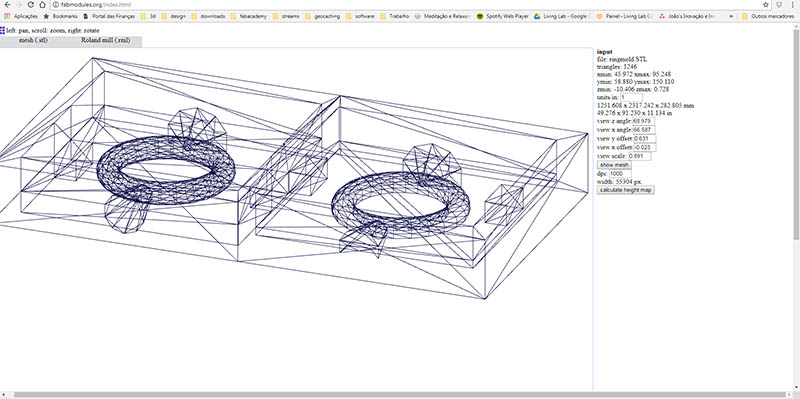Expand the hidden bookmarks overflow chevron
Image resolution: width=800 pixels, height=399 pixels.
[732, 16]
